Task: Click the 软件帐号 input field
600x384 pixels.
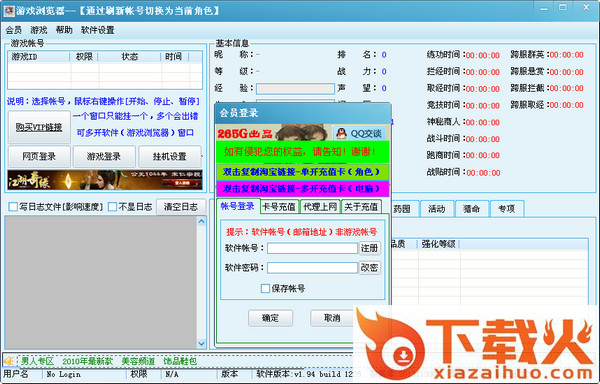Action: (x=312, y=248)
